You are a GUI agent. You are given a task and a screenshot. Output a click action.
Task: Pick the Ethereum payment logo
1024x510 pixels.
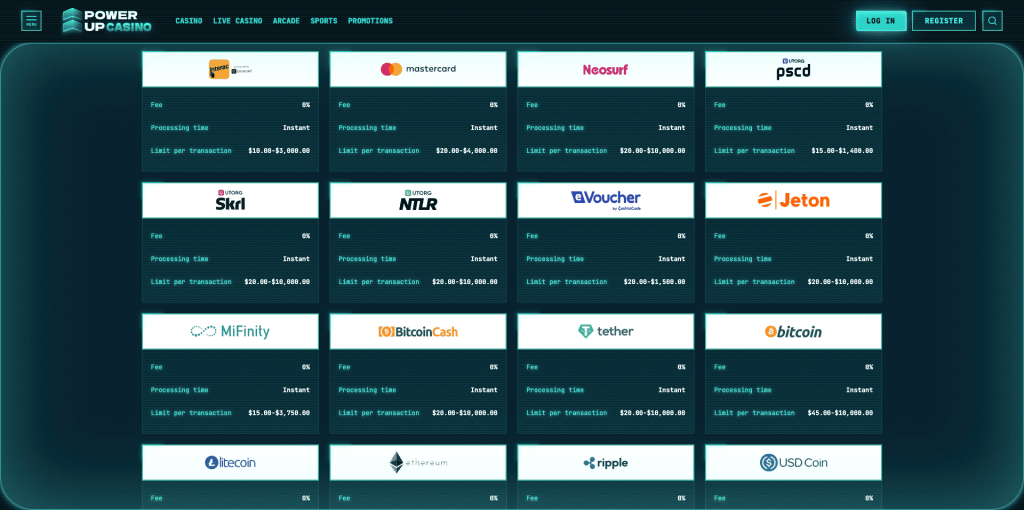coord(418,463)
